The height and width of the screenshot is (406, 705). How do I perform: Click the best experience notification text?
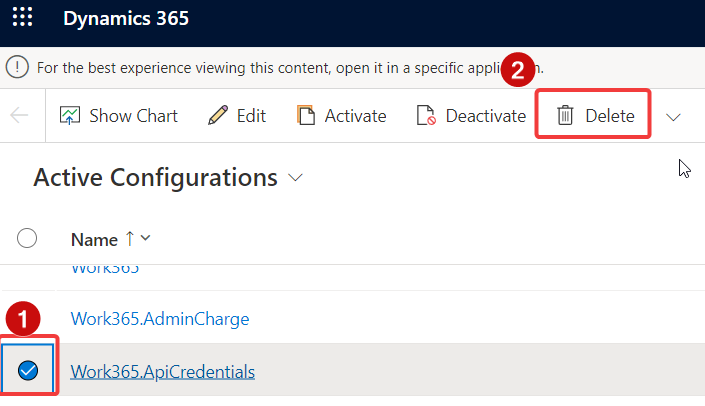pos(290,68)
